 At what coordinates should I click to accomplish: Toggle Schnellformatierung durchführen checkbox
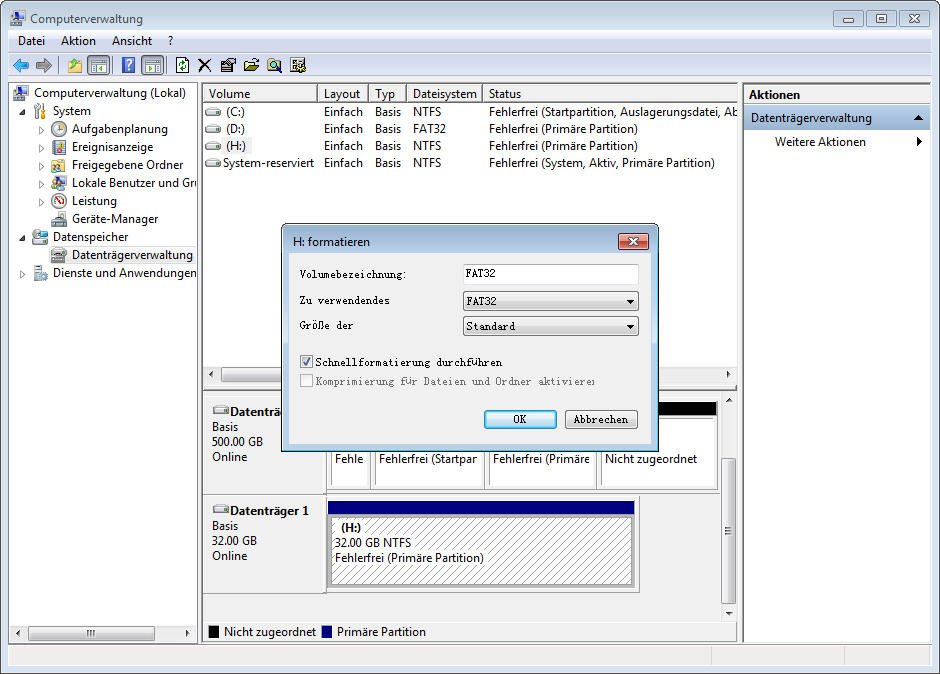point(306,362)
